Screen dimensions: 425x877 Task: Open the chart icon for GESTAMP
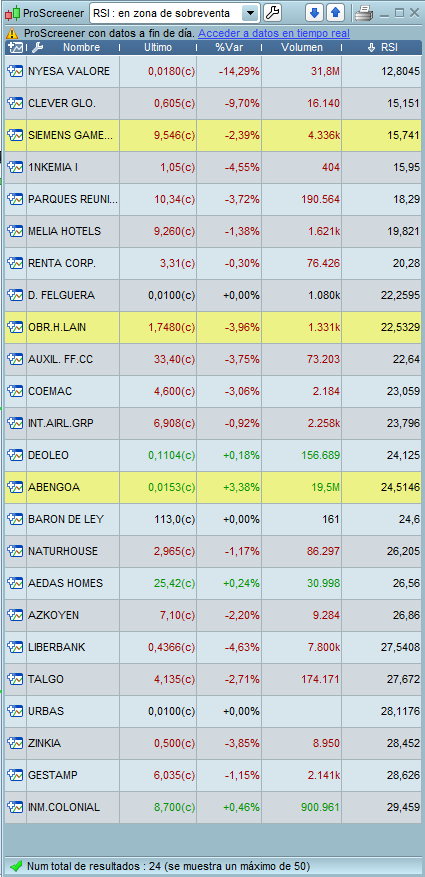(x=15, y=775)
